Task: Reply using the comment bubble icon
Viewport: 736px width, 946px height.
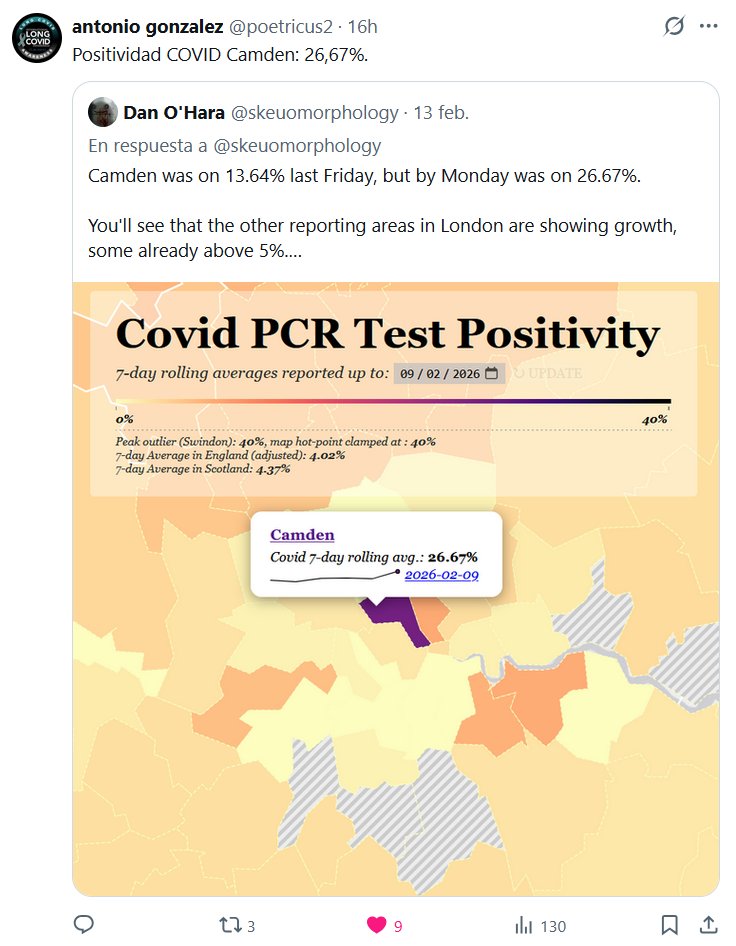Action: [x=85, y=925]
